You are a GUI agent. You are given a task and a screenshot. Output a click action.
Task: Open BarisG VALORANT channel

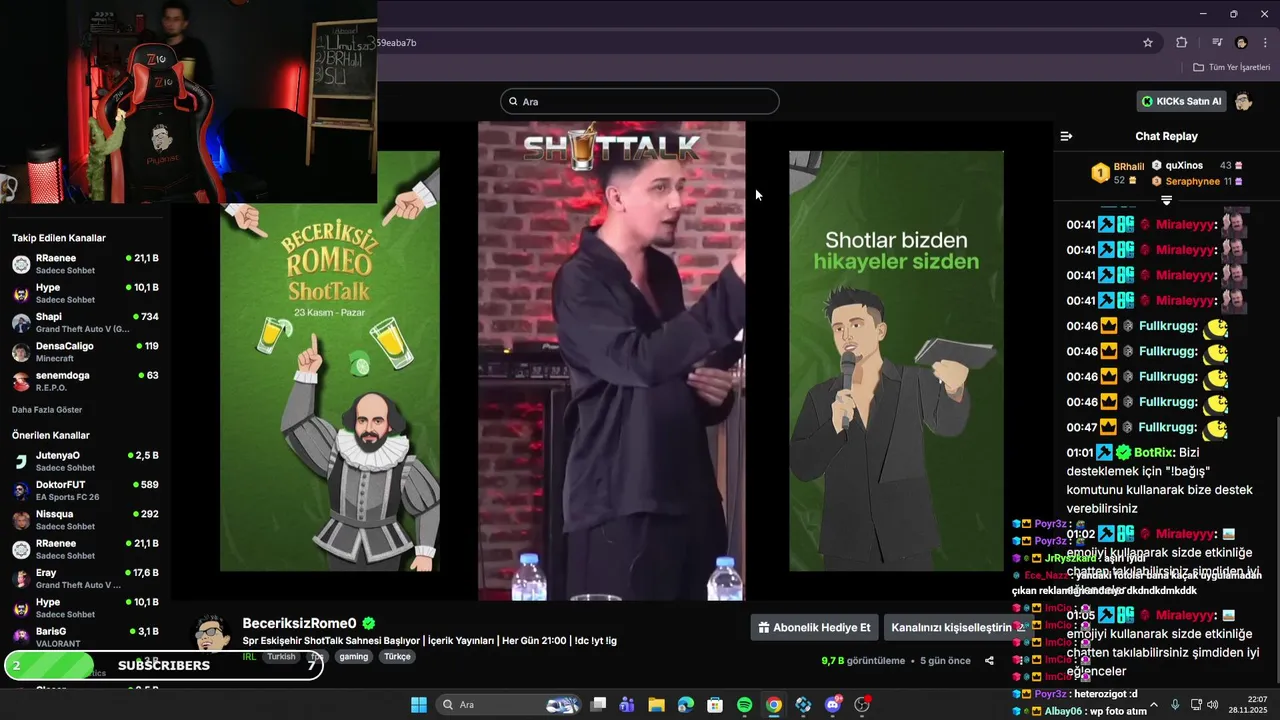[x=85, y=636]
